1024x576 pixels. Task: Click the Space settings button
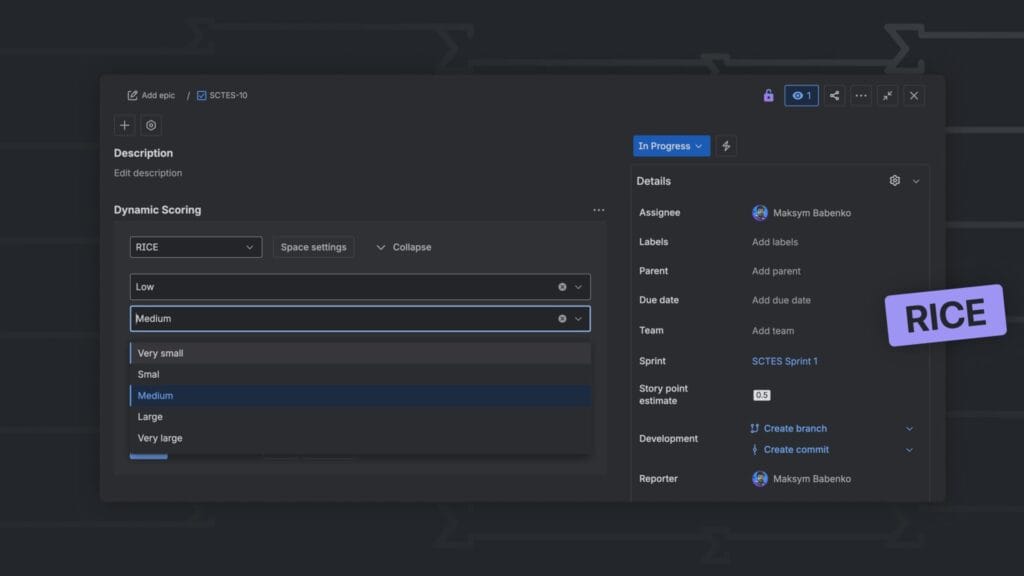pyautogui.click(x=313, y=247)
